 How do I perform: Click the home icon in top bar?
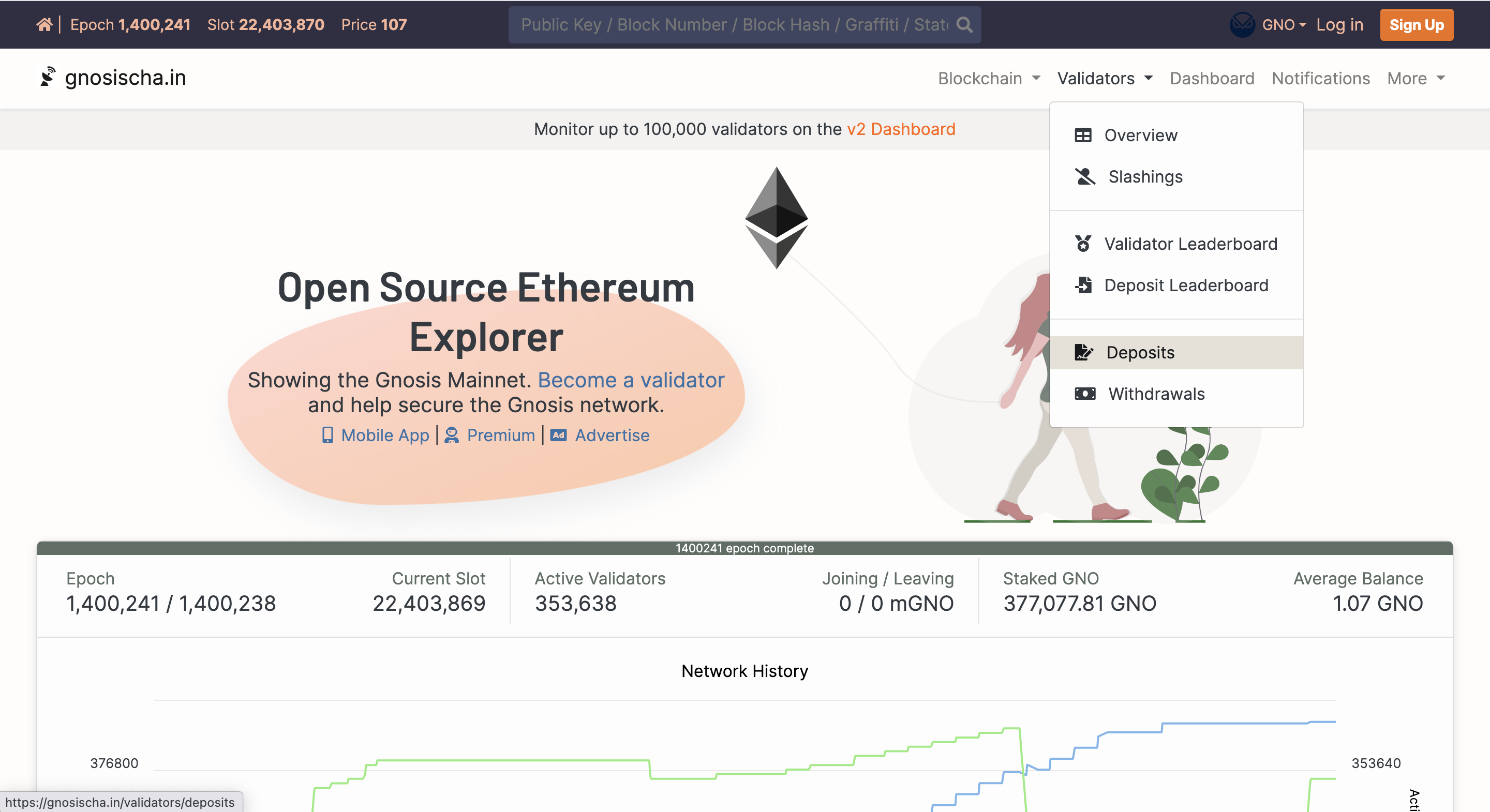(44, 24)
